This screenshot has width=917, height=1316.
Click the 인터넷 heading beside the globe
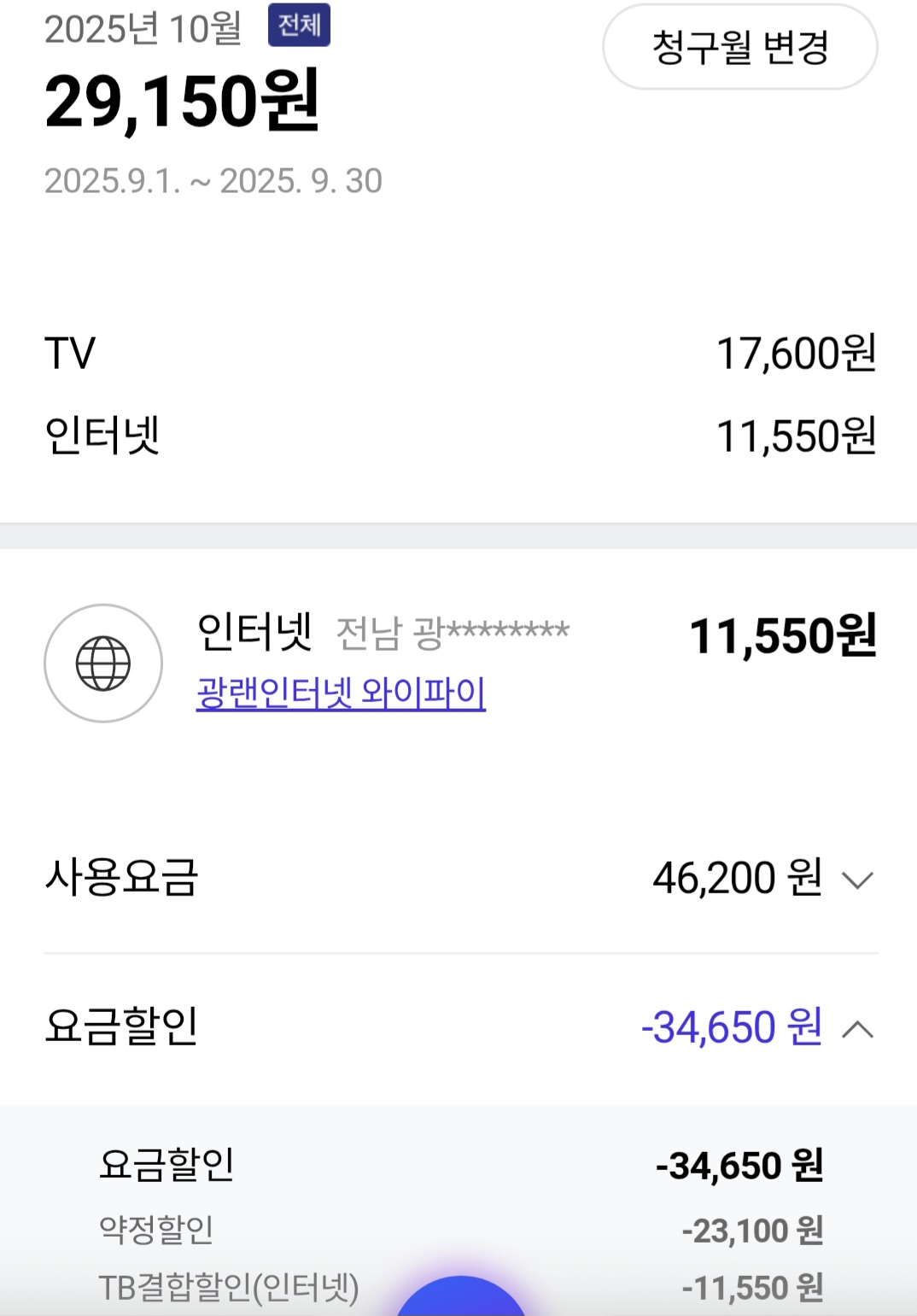pyautogui.click(x=254, y=632)
